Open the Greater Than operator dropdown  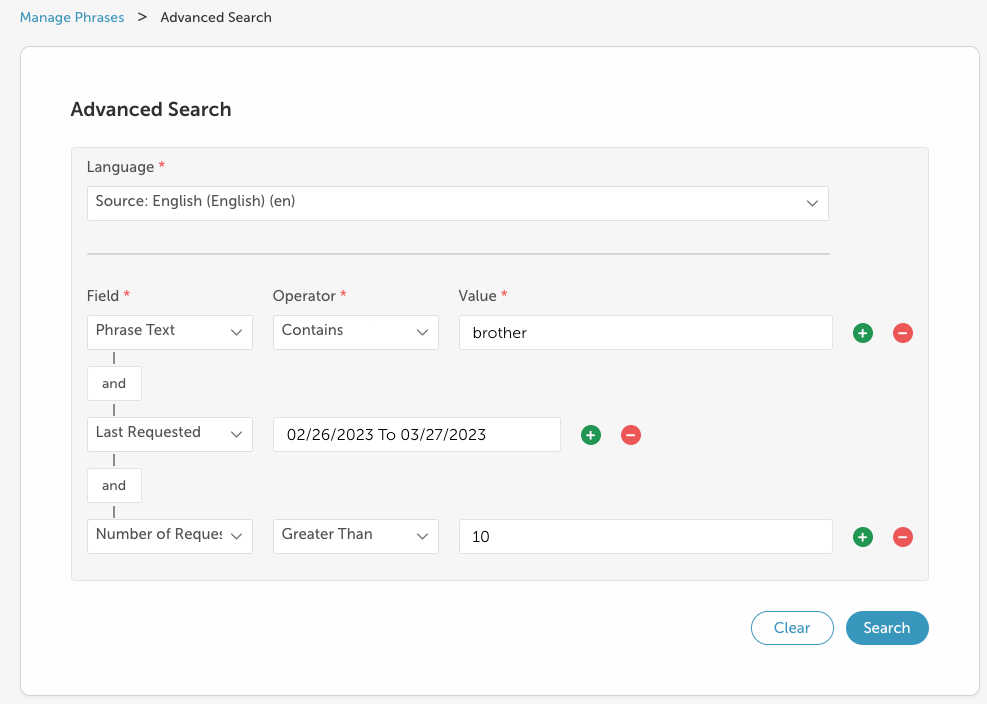point(356,536)
